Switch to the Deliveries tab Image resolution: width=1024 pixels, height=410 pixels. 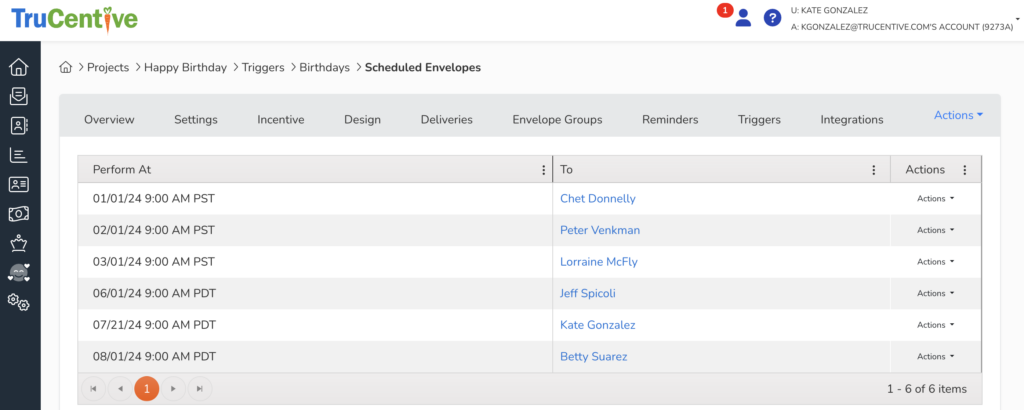(x=446, y=120)
